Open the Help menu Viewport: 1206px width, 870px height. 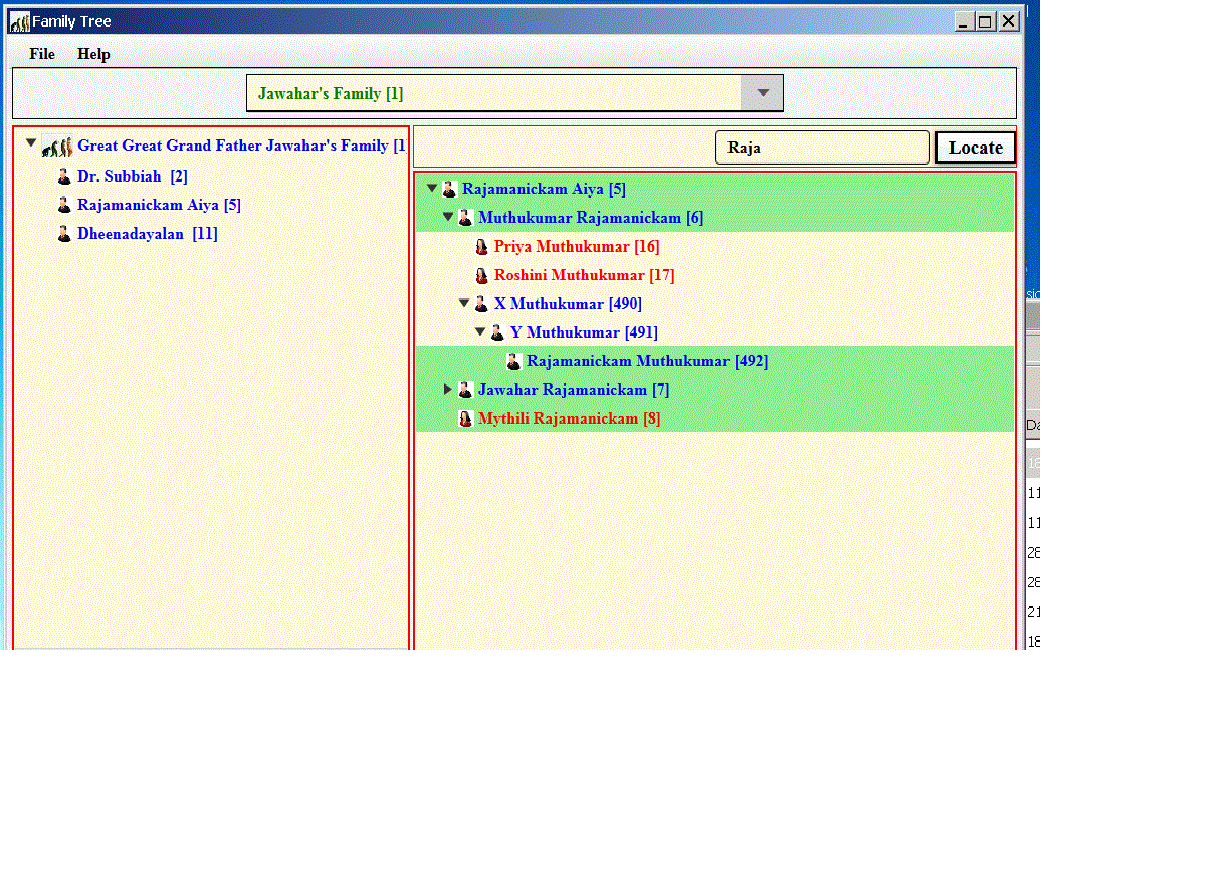94,54
